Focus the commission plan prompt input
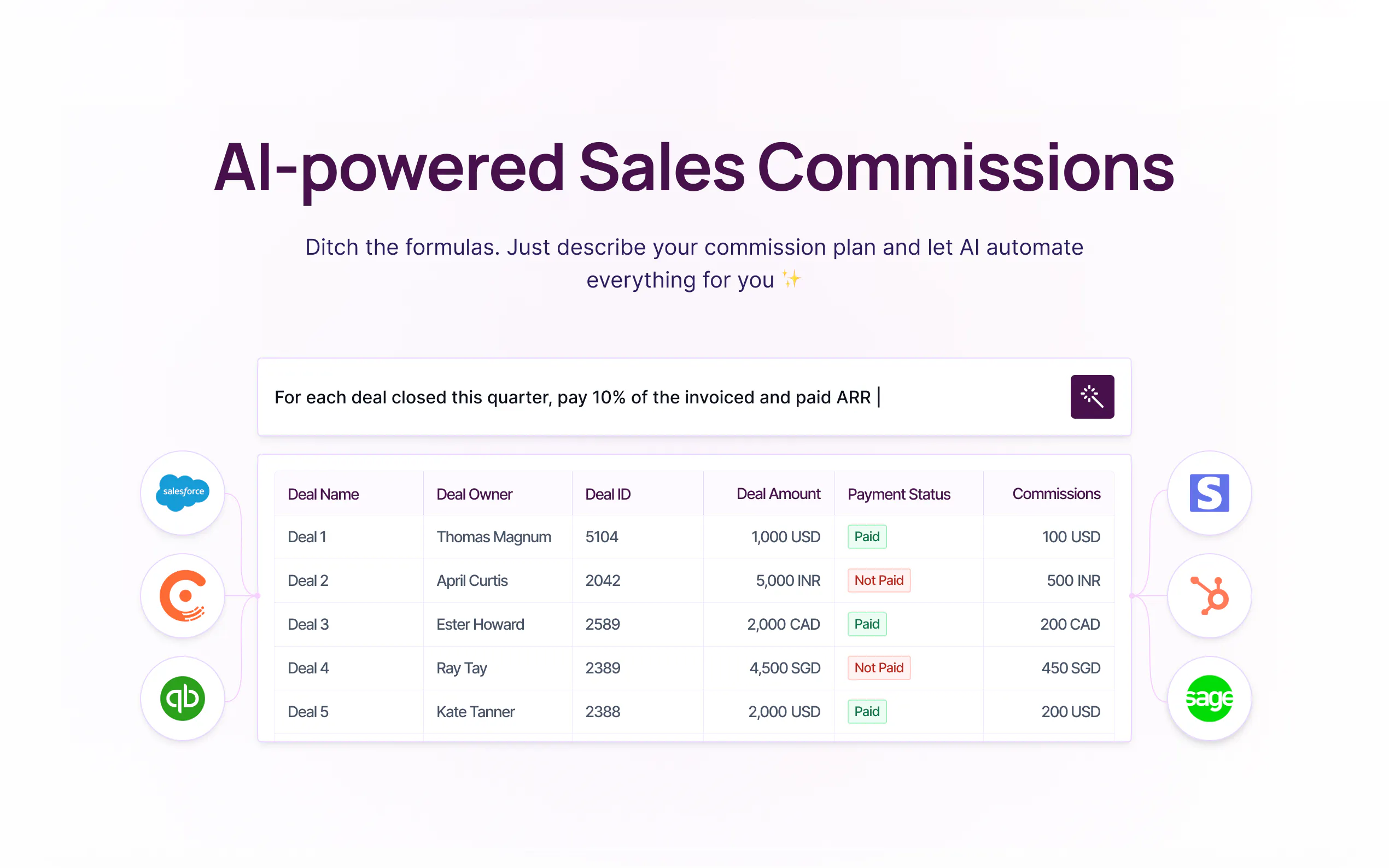This screenshot has width=1389, height=868. [x=661, y=397]
